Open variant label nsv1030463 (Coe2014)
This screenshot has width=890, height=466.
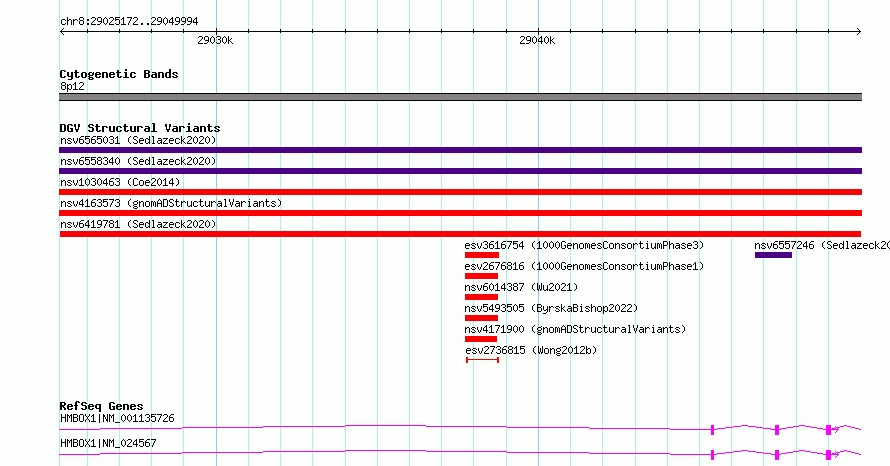[x=120, y=182]
